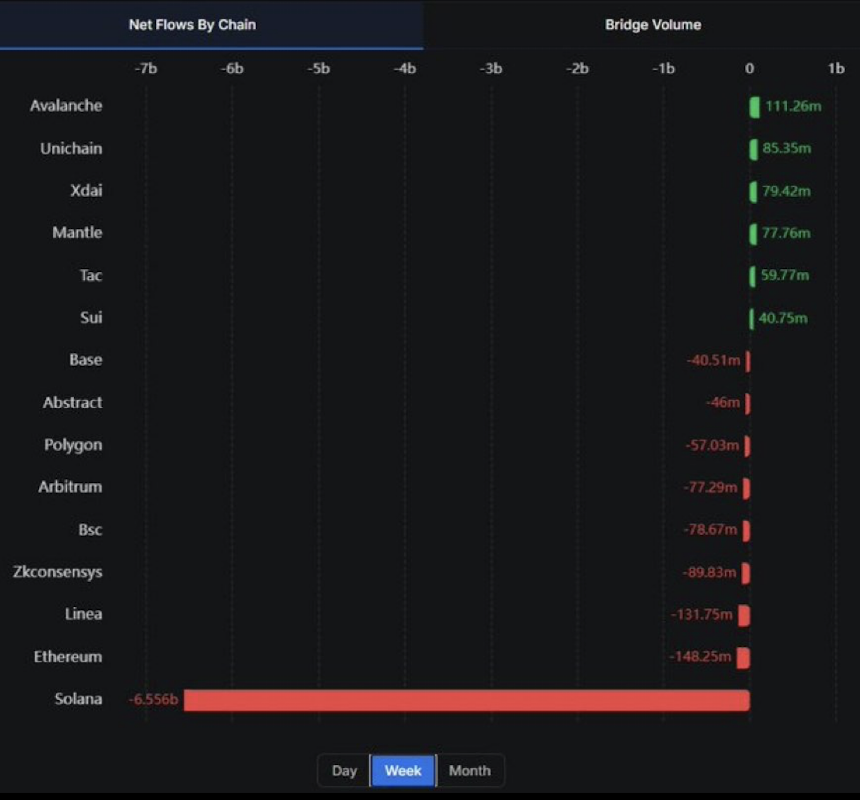Click the -78.67m value for Bsc

click(x=710, y=530)
